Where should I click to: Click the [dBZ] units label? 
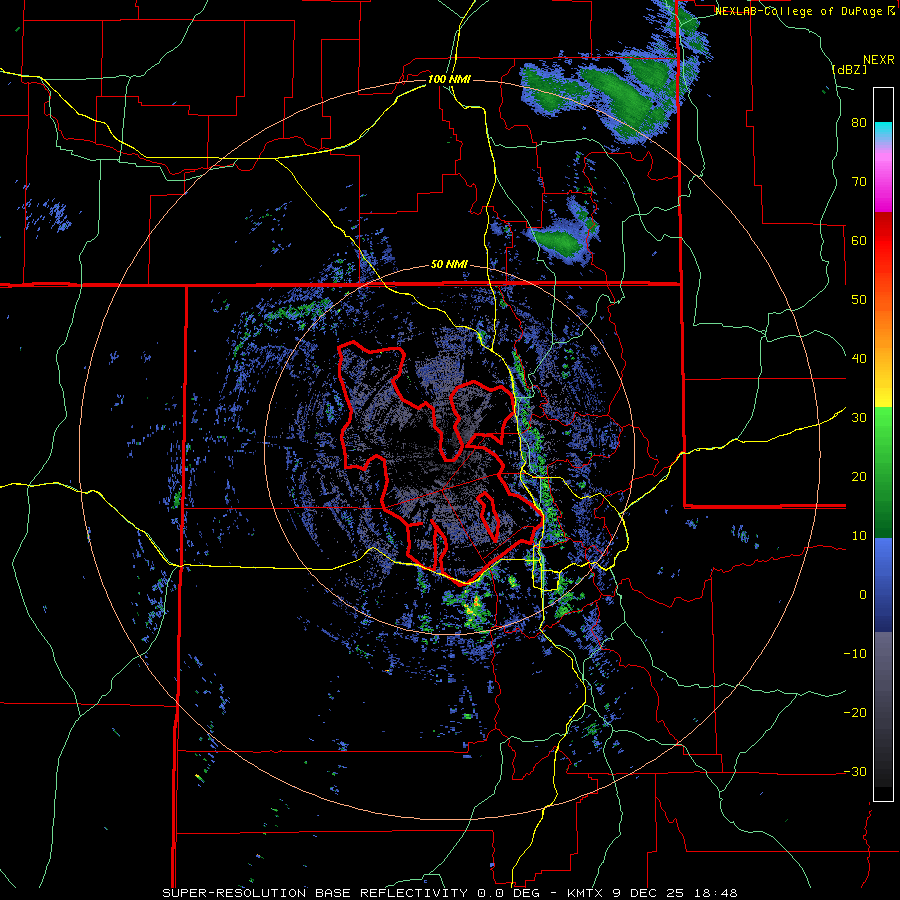[849, 69]
